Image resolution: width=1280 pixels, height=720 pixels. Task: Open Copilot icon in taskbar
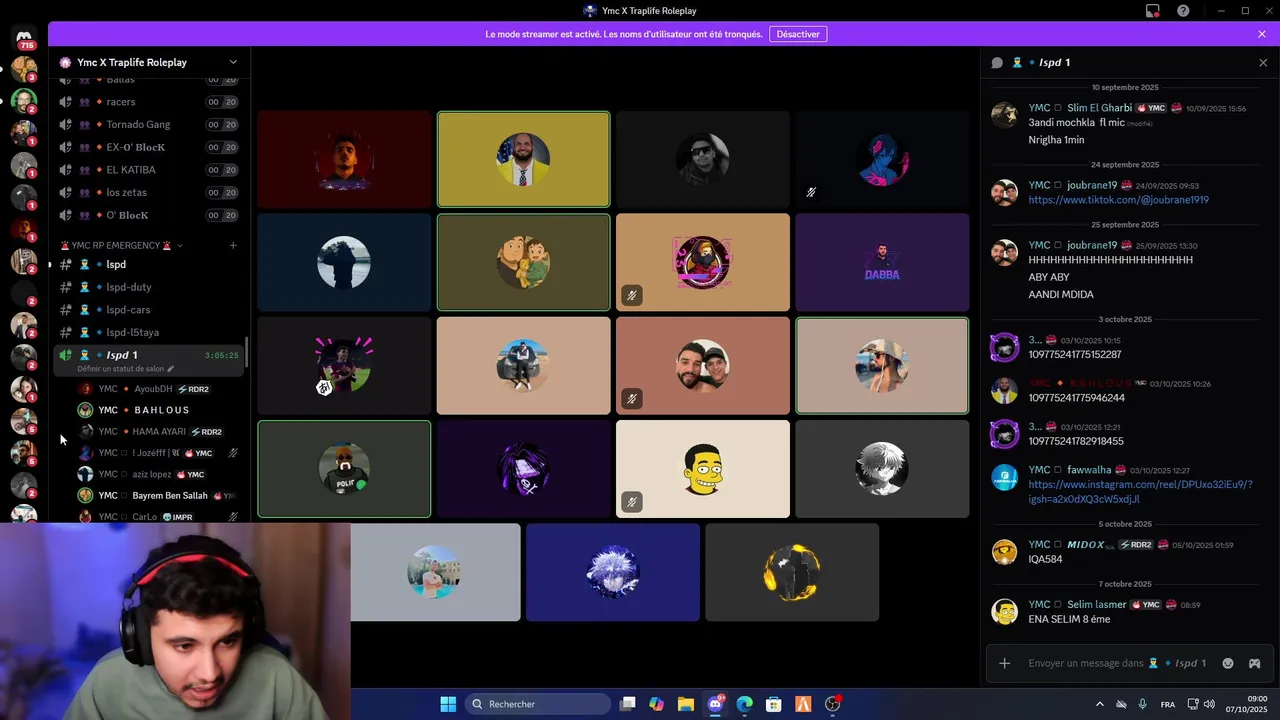tap(656, 704)
